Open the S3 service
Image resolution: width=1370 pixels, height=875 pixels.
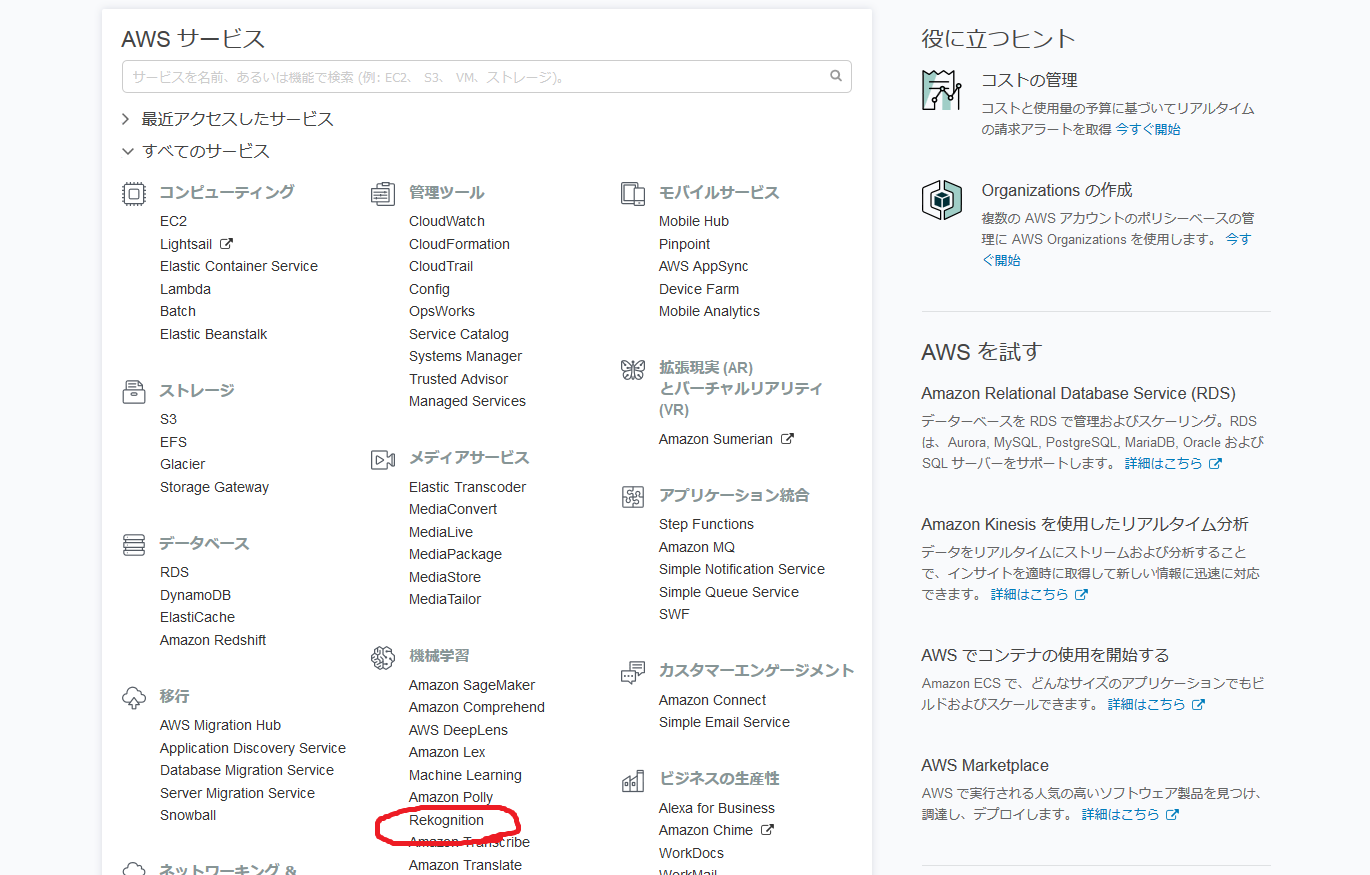[x=168, y=419]
